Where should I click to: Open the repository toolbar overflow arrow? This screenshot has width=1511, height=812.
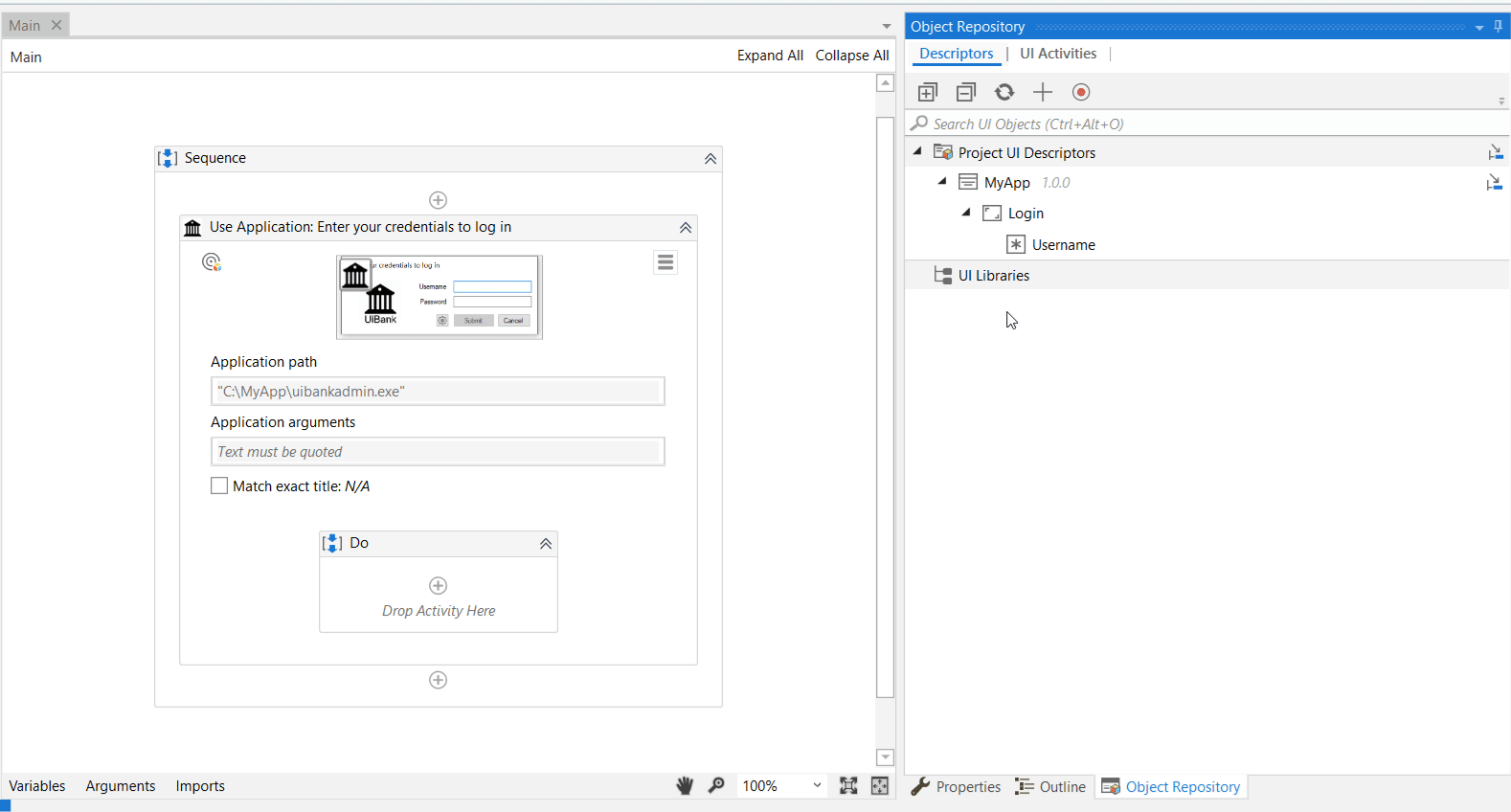[1501, 101]
